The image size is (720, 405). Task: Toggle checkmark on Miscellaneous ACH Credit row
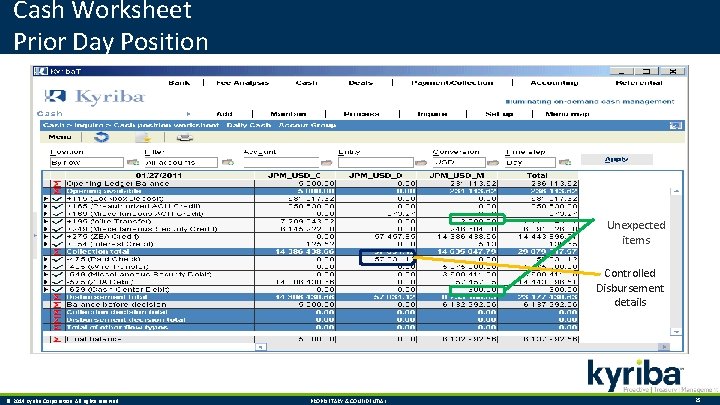tap(57, 214)
